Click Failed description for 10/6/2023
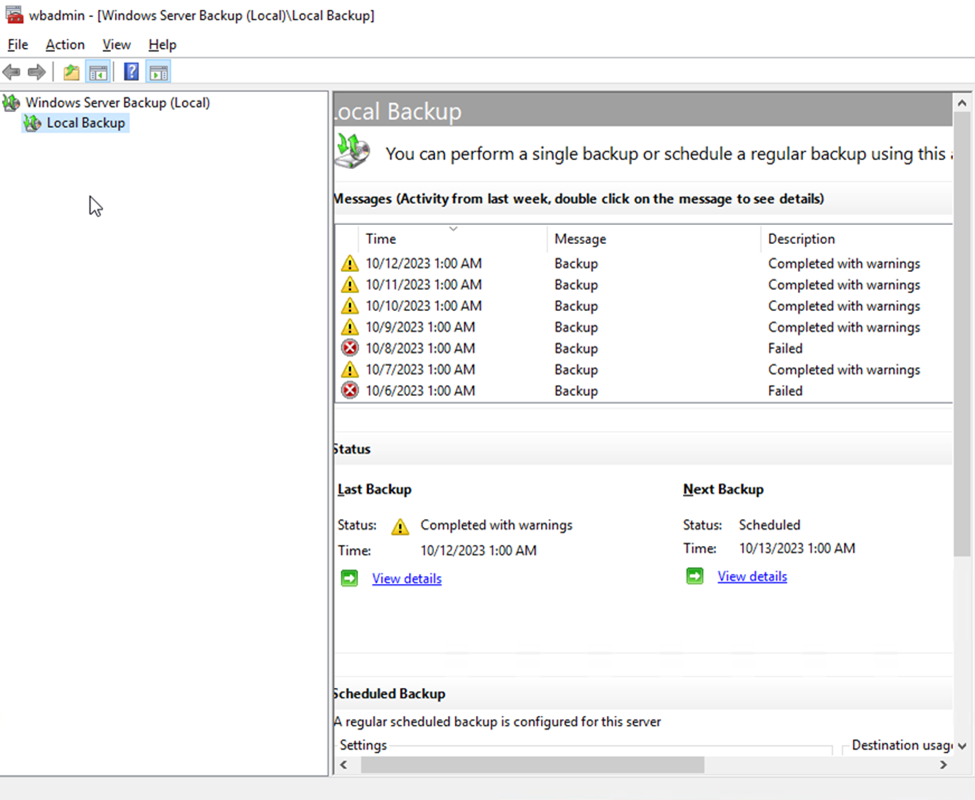 (x=785, y=390)
